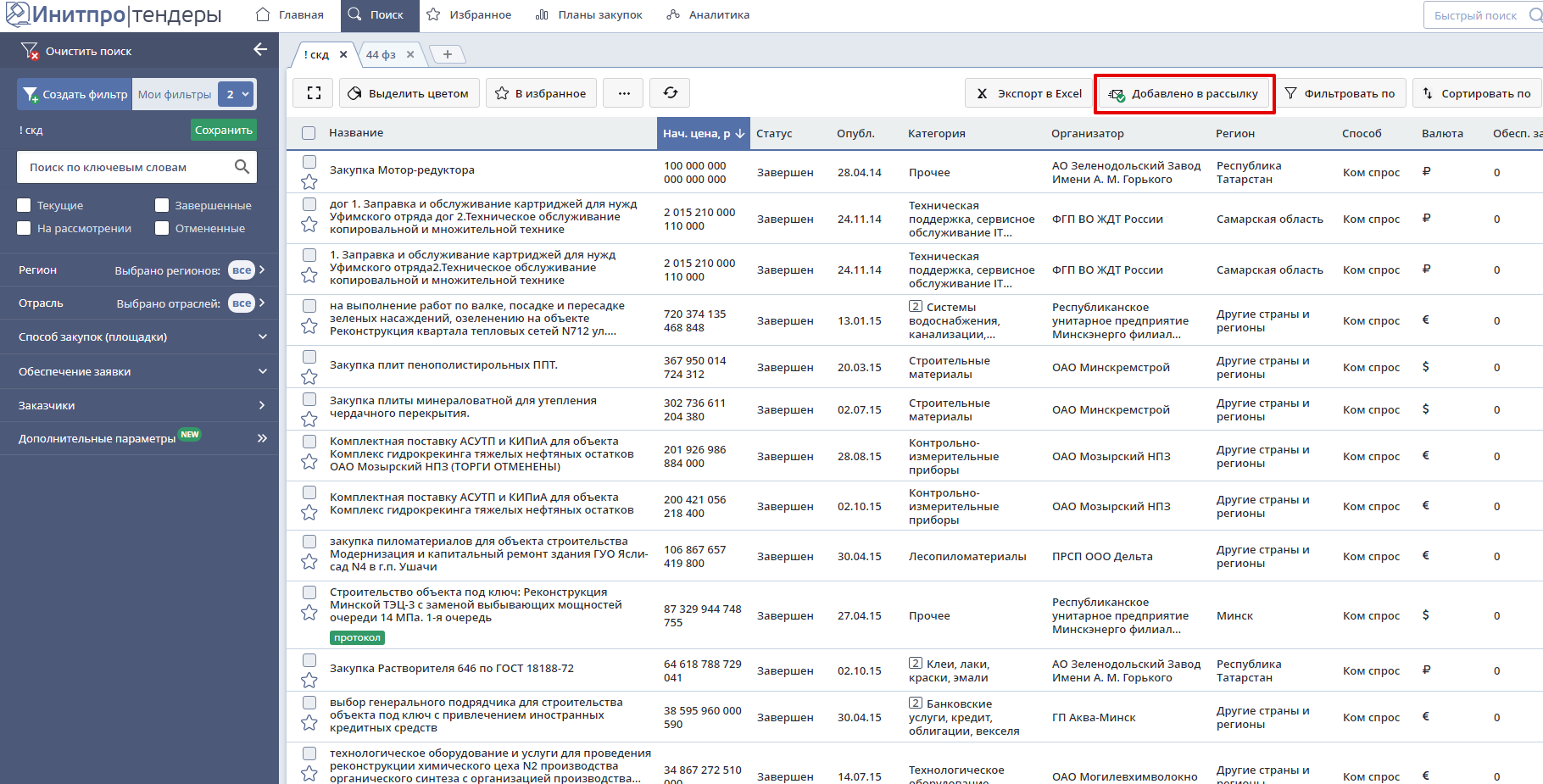Viewport: 1543px width, 784px height.
Task: Select checkbox for 'Закупка Мотор-редуктора' row
Action: click(309, 161)
